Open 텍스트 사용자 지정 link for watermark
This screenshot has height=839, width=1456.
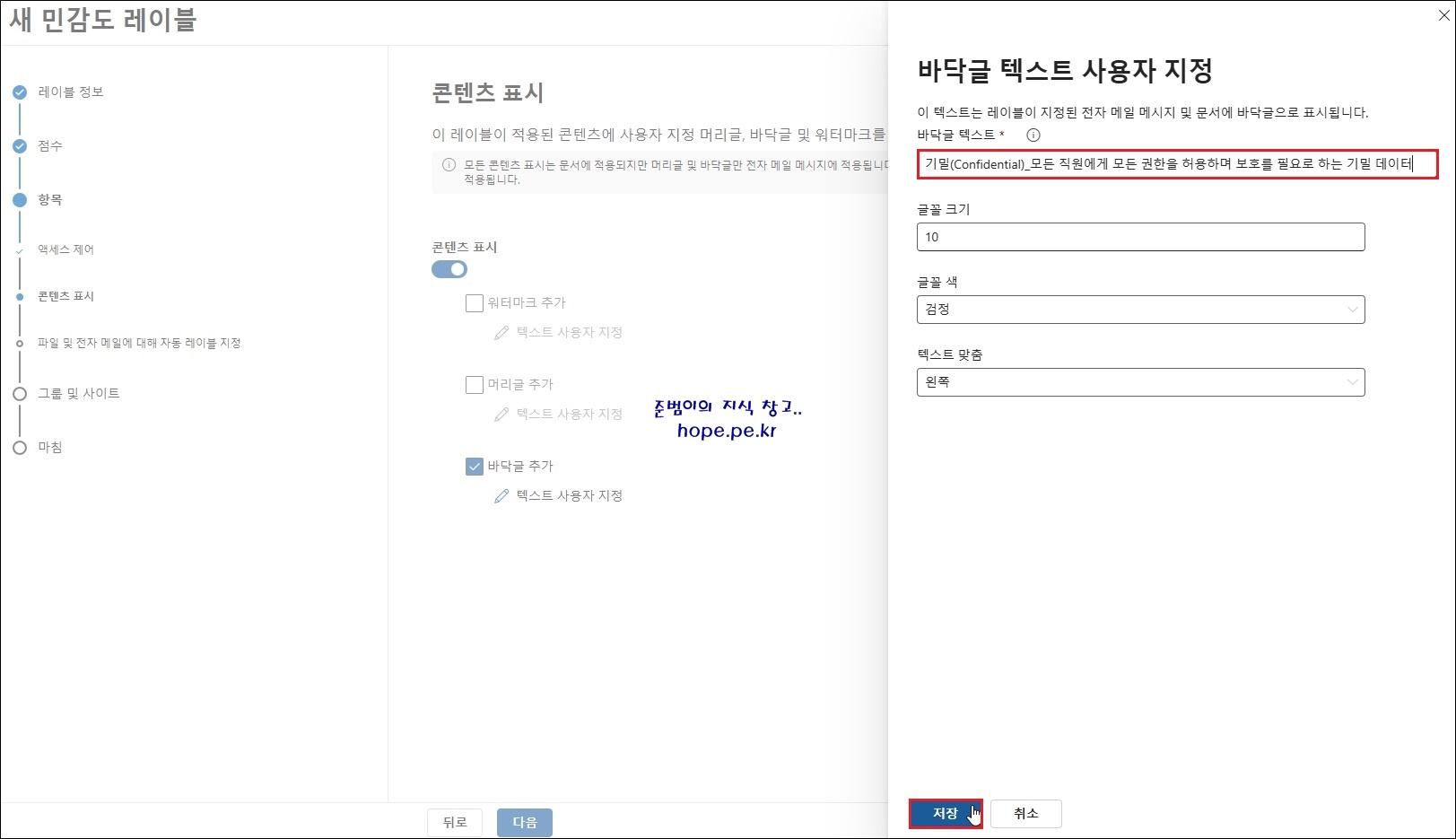(x=570, y=333)
